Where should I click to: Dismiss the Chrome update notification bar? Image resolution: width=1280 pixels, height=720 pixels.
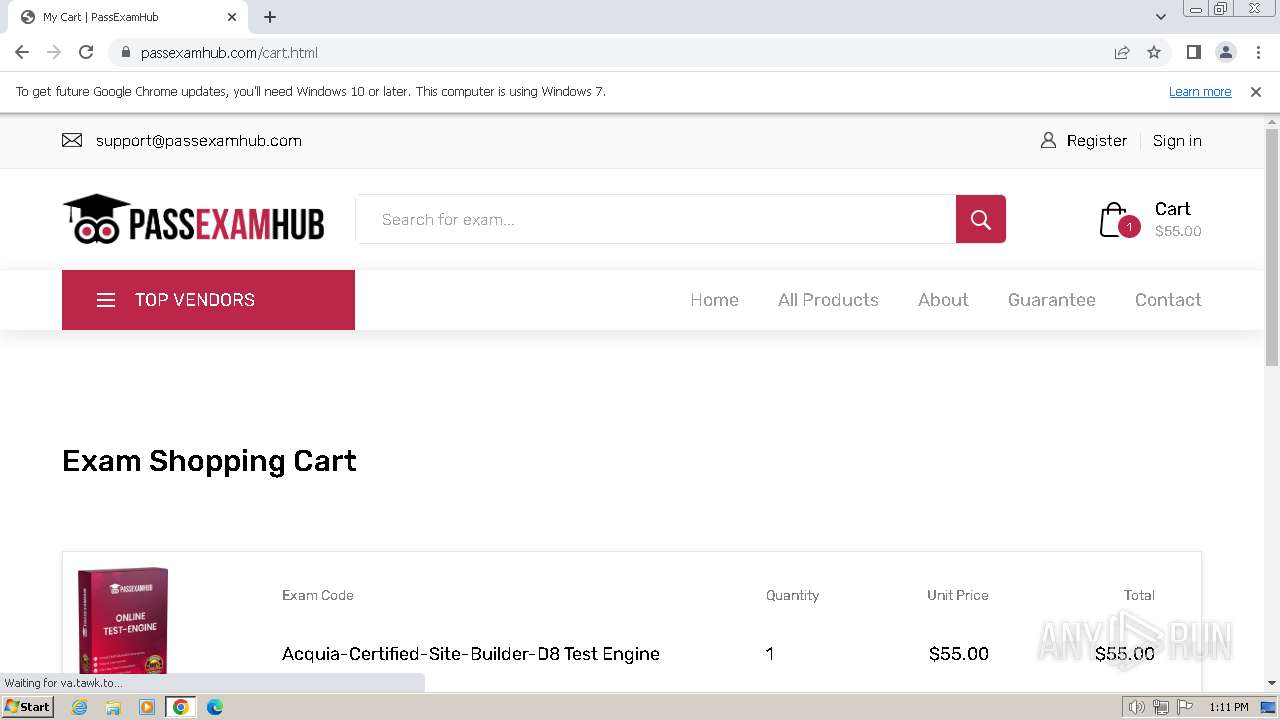click(1256, 92)
